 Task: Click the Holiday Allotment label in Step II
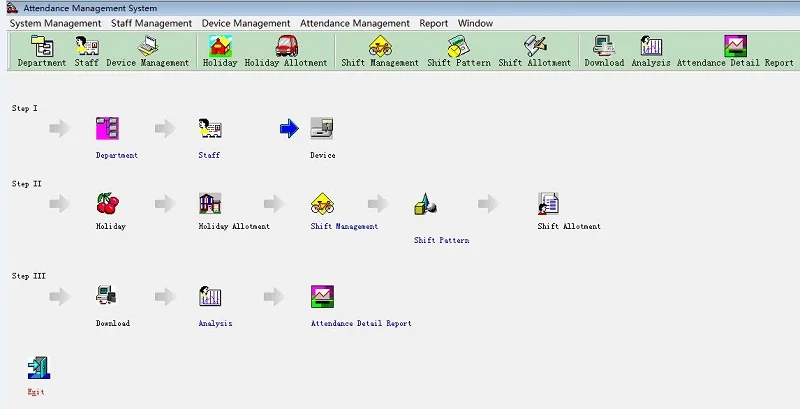(234, 226)
